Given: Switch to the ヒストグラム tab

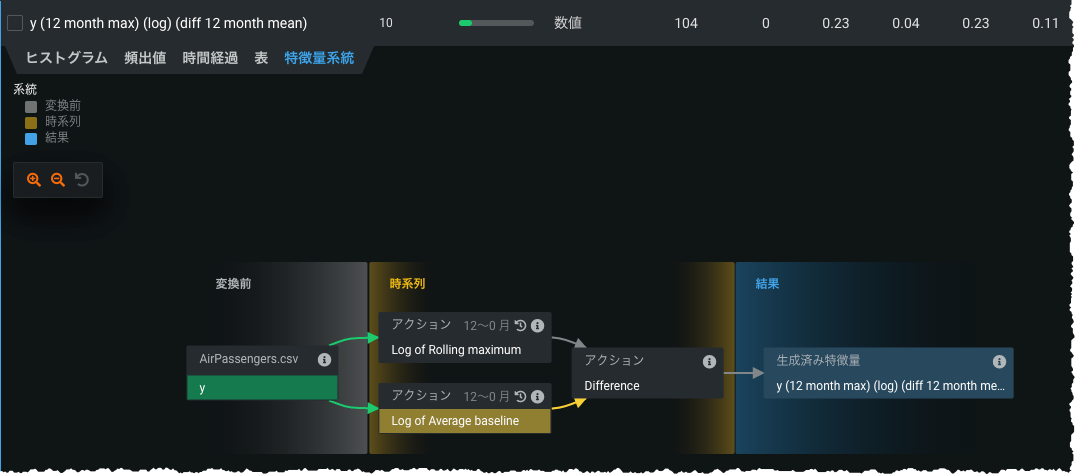Looking at the screenshot, I should (66, 58).
